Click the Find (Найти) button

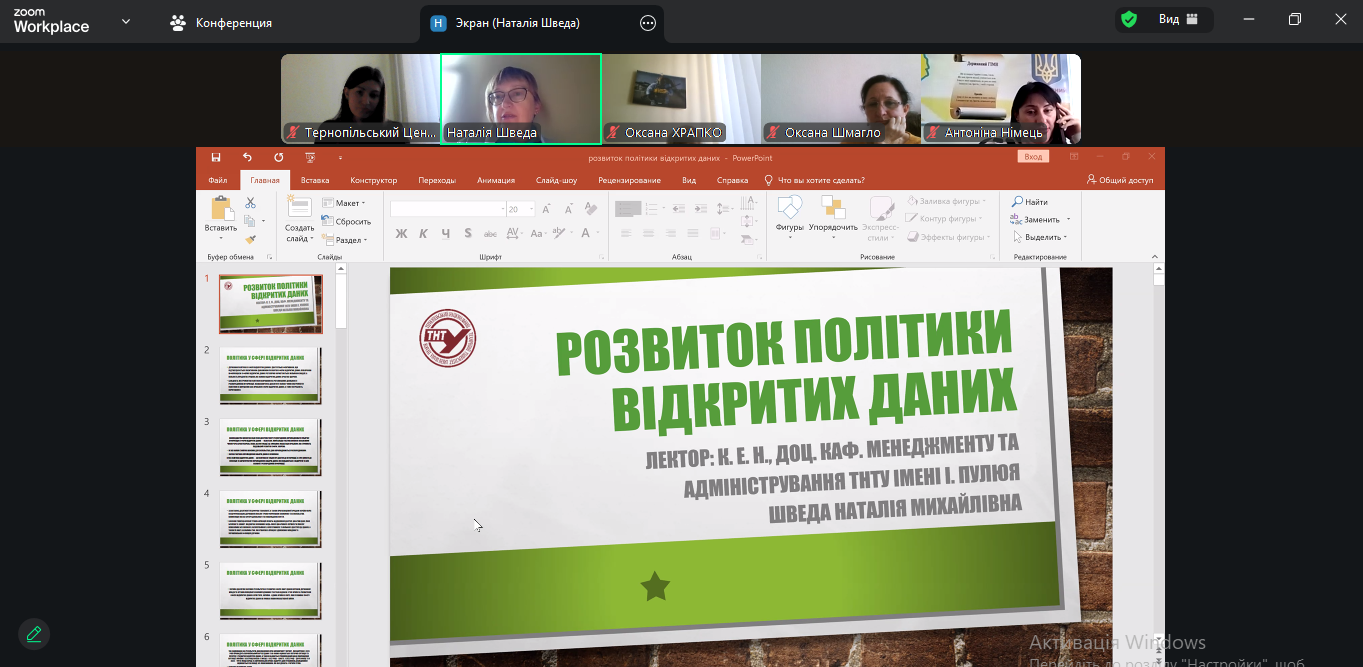pyautogui.click(x=1030, y=202)
